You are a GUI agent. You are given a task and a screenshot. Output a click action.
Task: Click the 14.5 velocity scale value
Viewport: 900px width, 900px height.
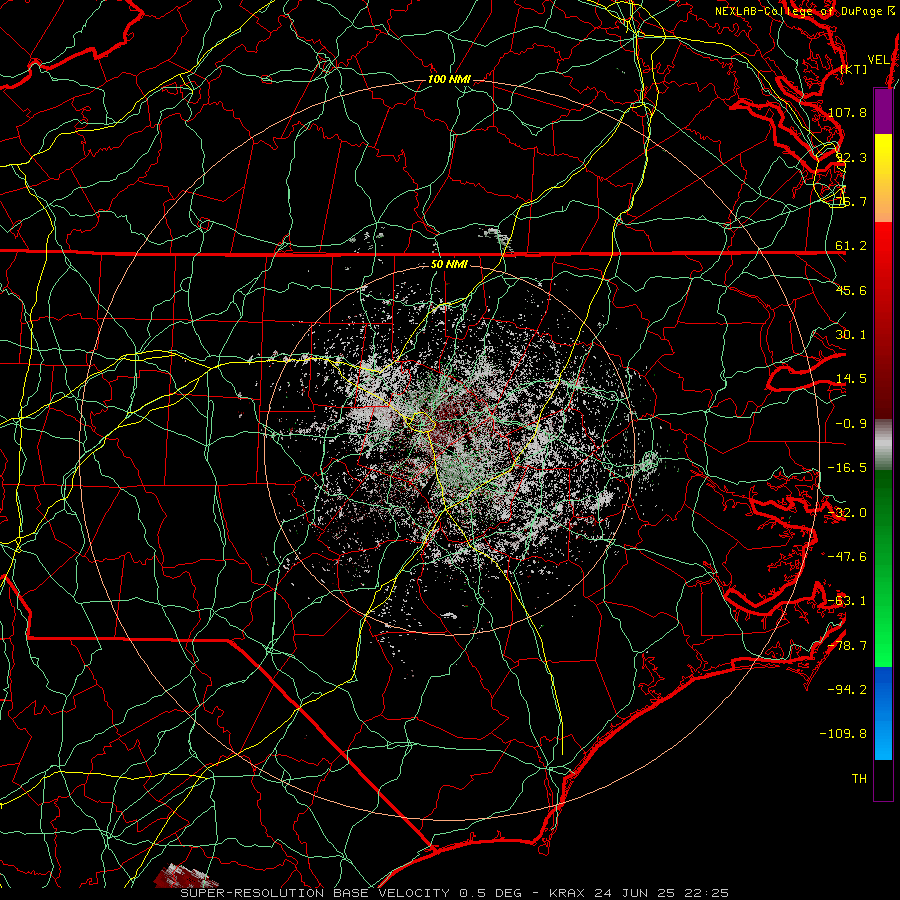851,379
